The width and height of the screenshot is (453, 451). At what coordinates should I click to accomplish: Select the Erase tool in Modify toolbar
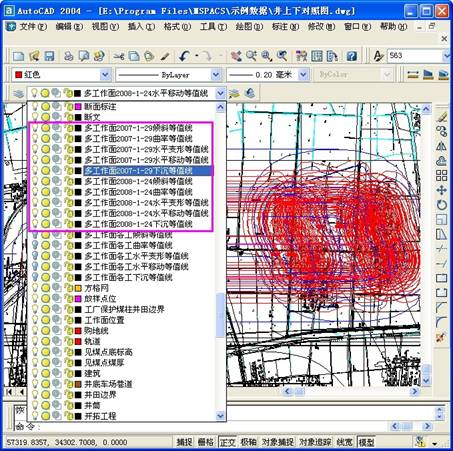442,117
